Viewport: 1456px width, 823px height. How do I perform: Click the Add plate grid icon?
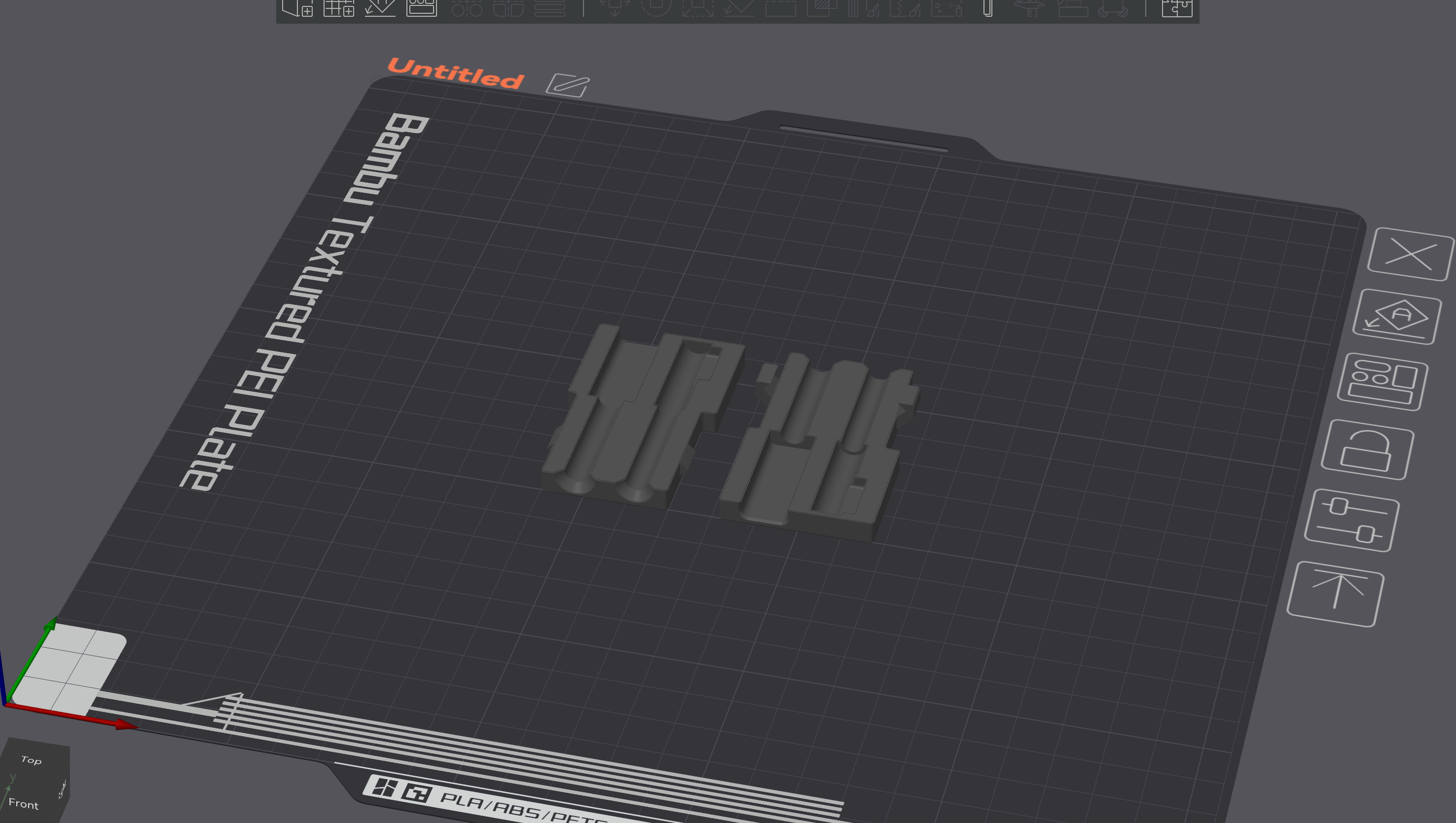click(338, 7)
